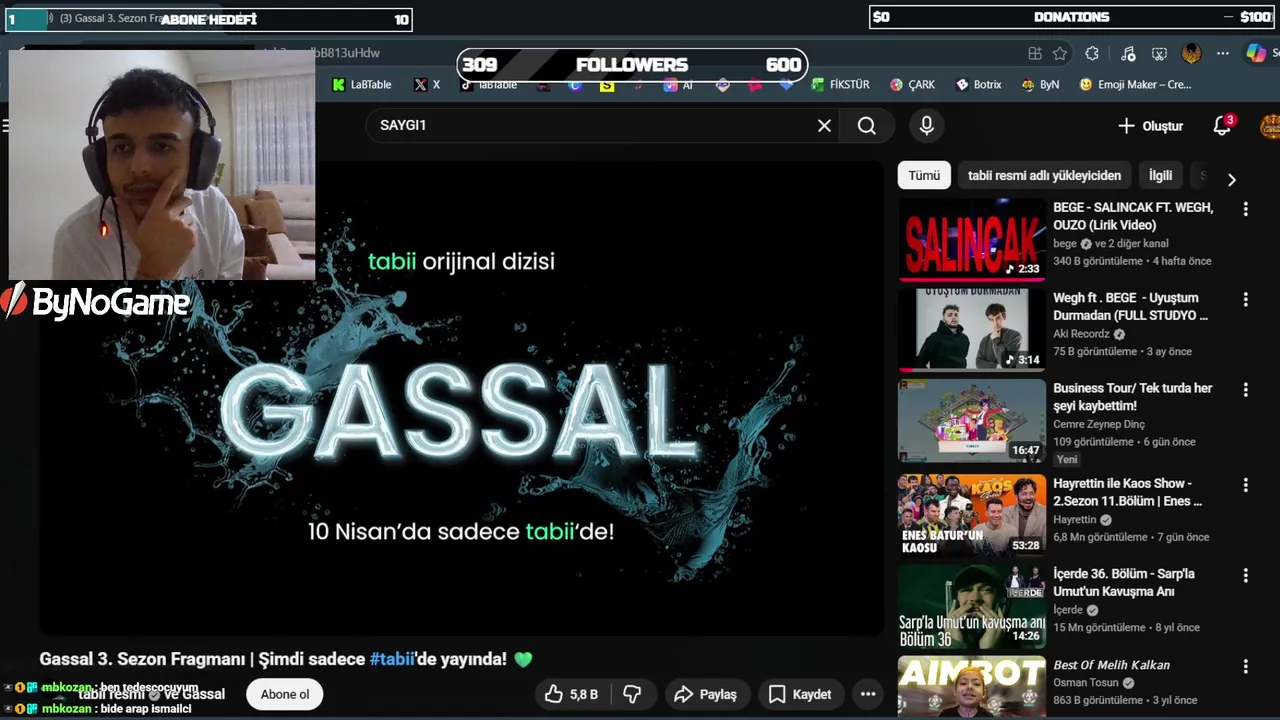Click '15 Mn görüntüleme • 8 yıl önce'
Screen dimensions: 1280x720
tap(1126, 627)
